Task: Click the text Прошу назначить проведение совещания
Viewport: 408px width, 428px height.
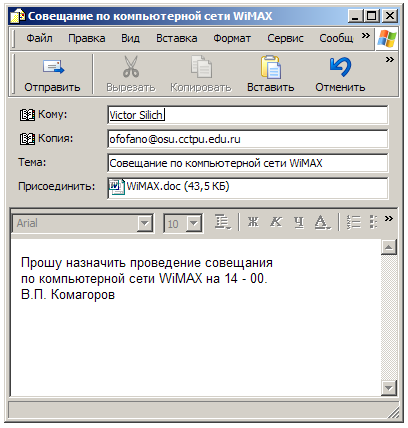Action: click(147, 263)
